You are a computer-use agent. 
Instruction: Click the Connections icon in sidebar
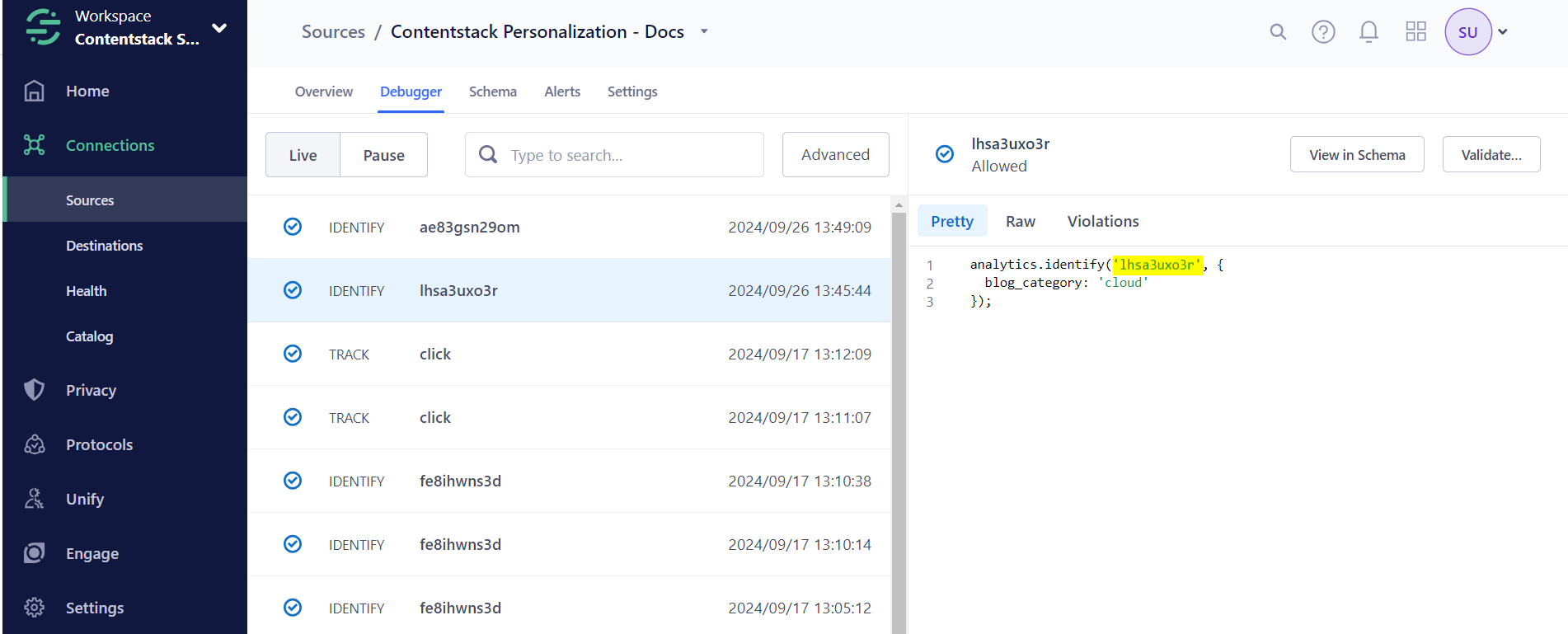[x=35, y=145]
